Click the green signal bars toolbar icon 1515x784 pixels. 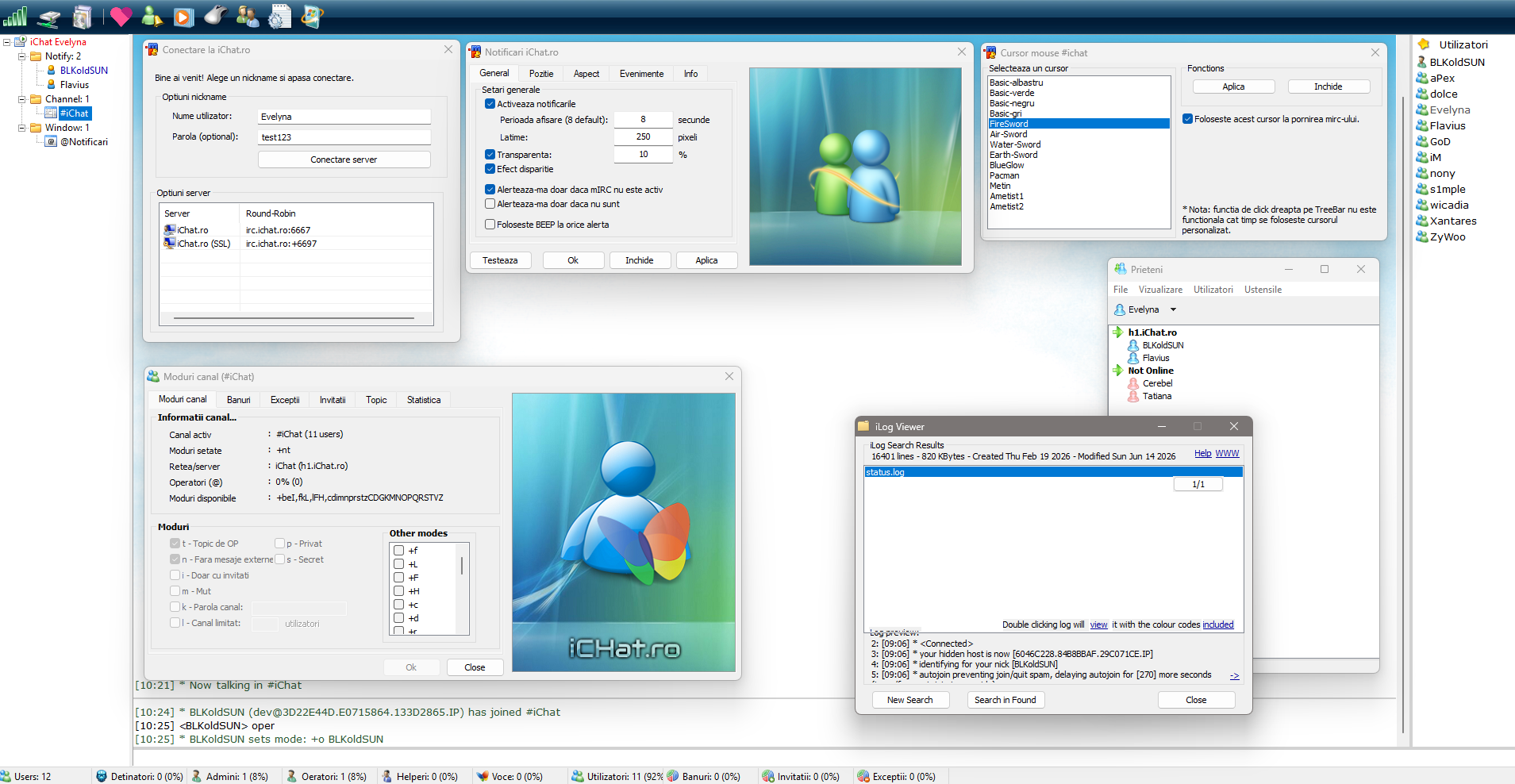[15, 16]
